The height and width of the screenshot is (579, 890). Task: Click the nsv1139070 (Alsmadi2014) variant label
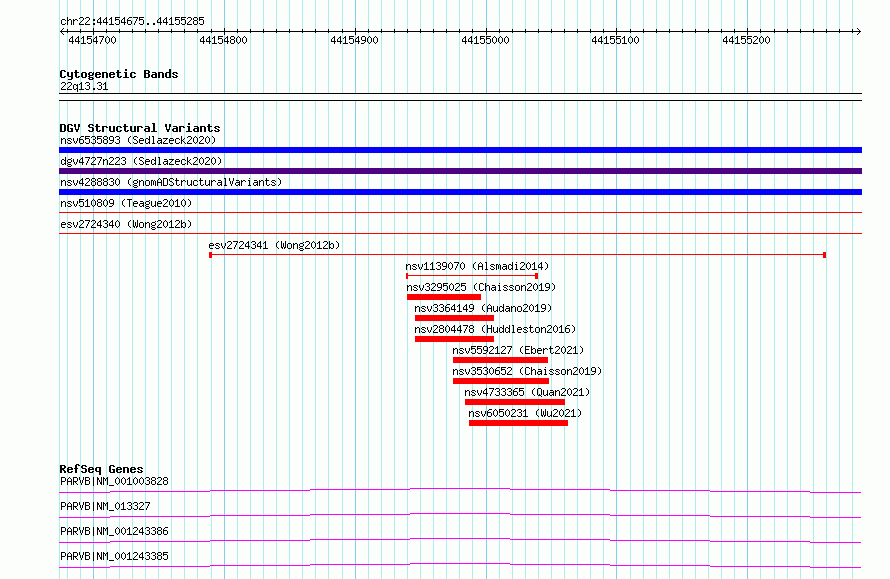tap(477, 266)
